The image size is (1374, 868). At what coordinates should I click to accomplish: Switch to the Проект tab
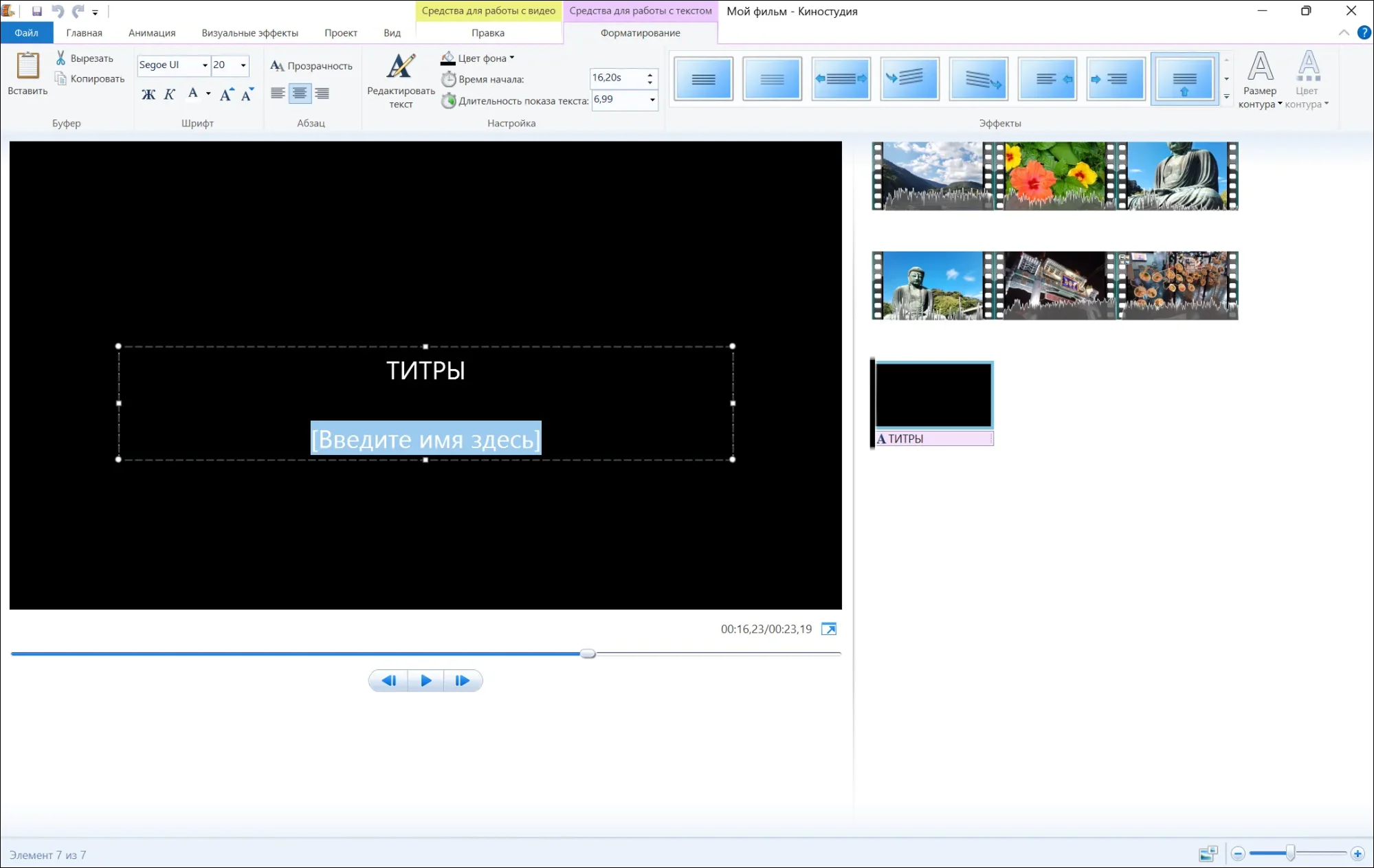[340, 33]
